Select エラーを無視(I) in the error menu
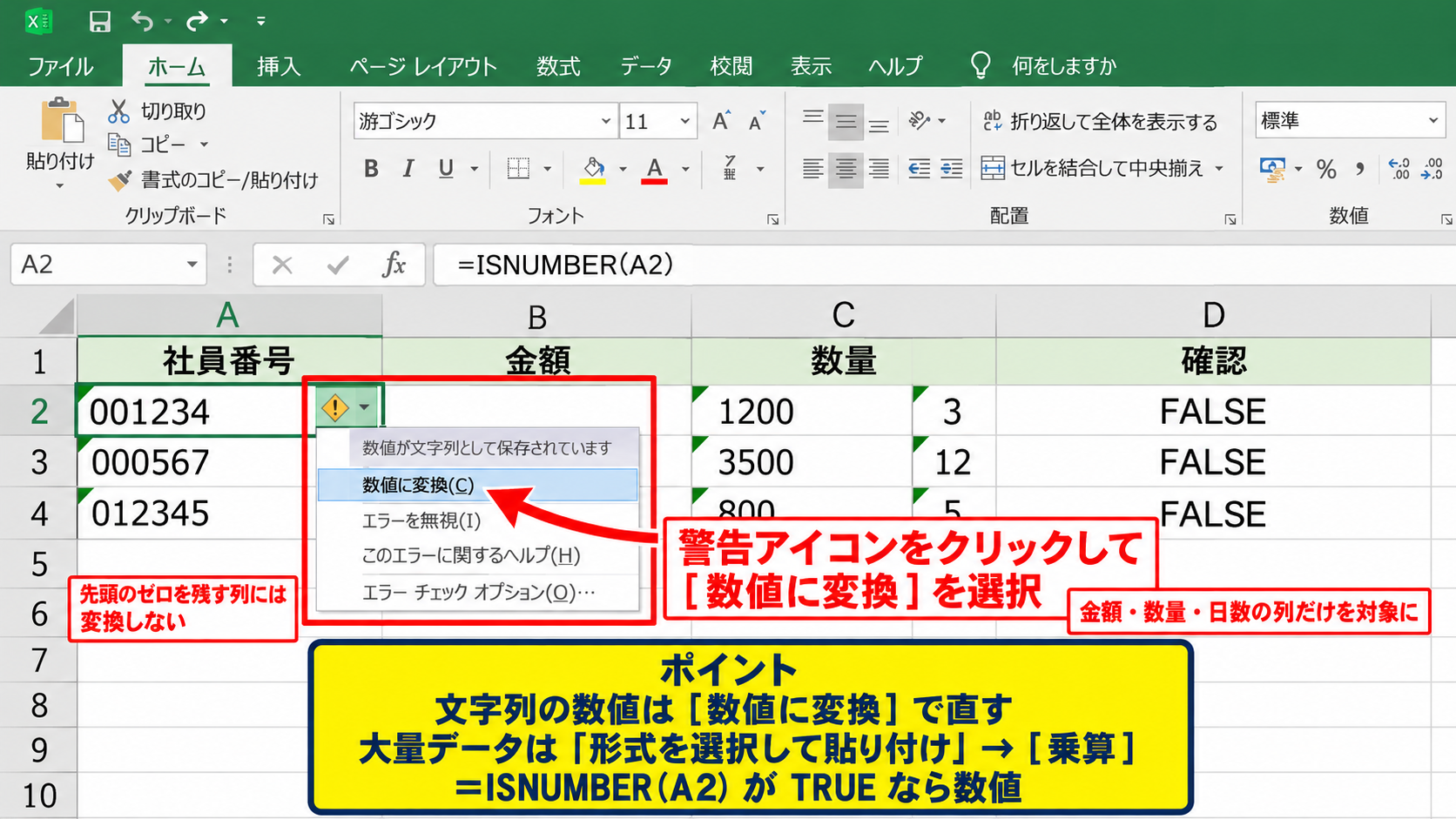1456x819 pixels. tap(477, 520)
